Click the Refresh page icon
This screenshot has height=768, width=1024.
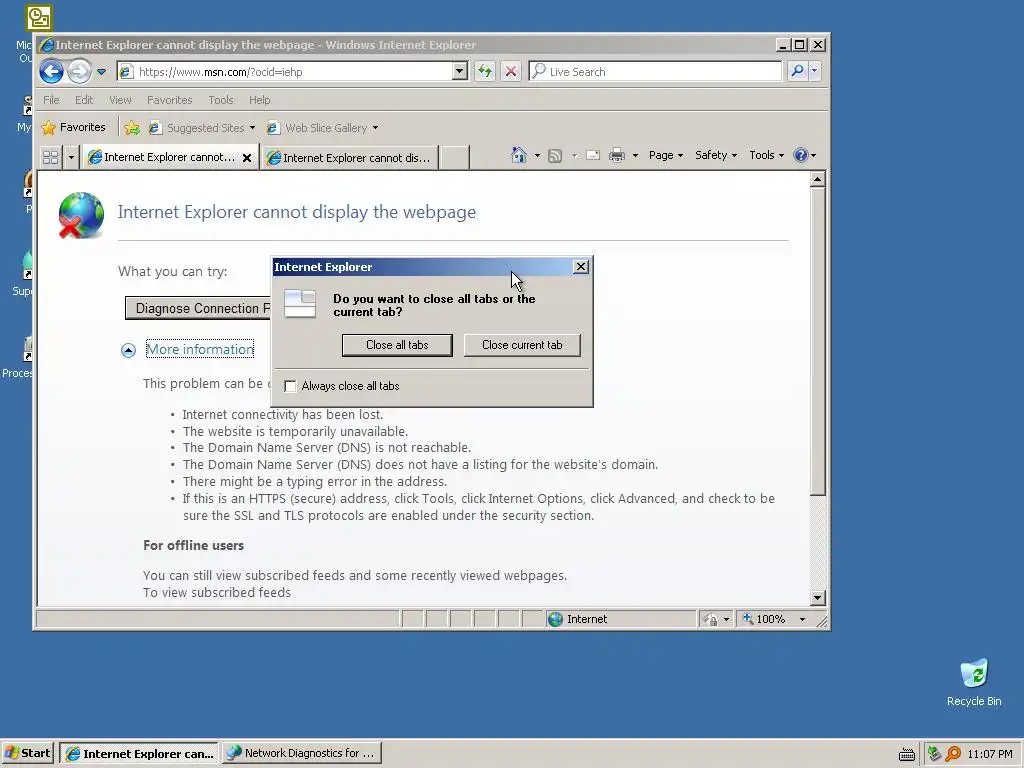[485, 71]
